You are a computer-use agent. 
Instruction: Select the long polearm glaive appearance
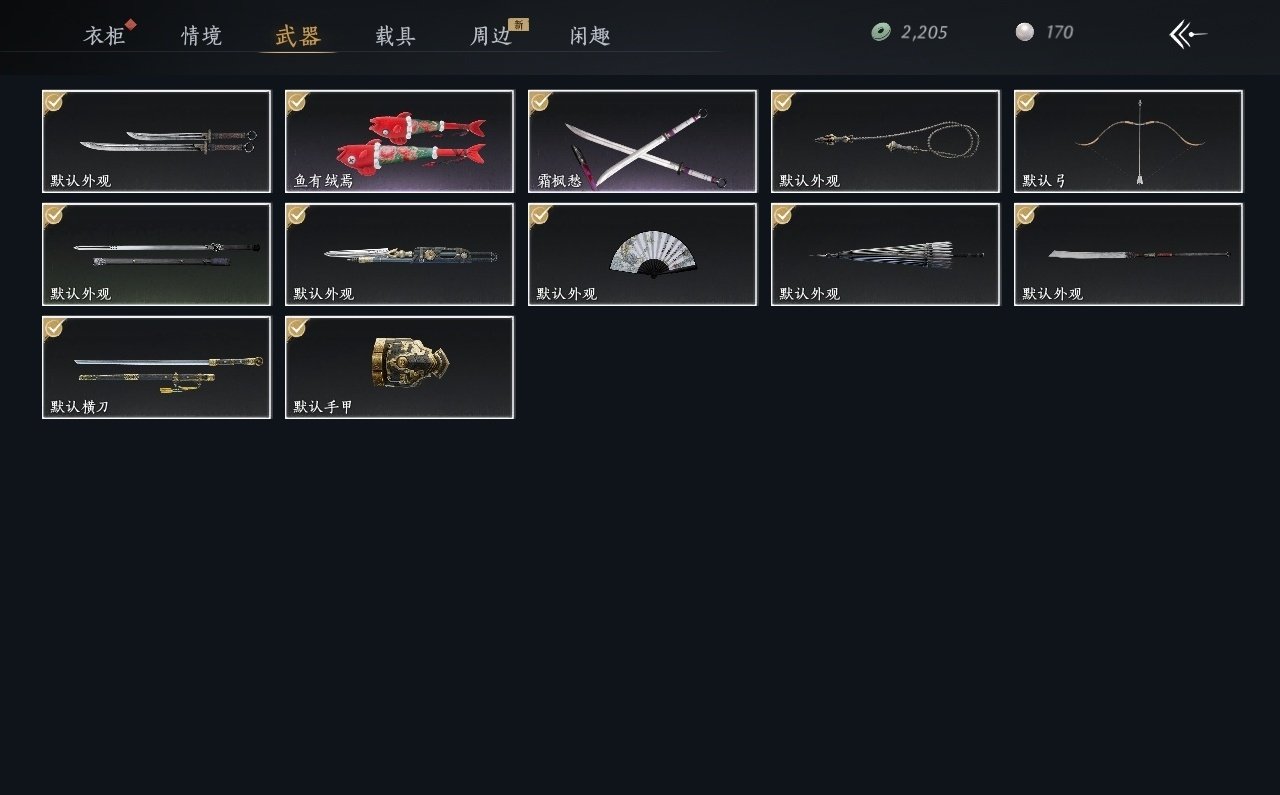1128,254
